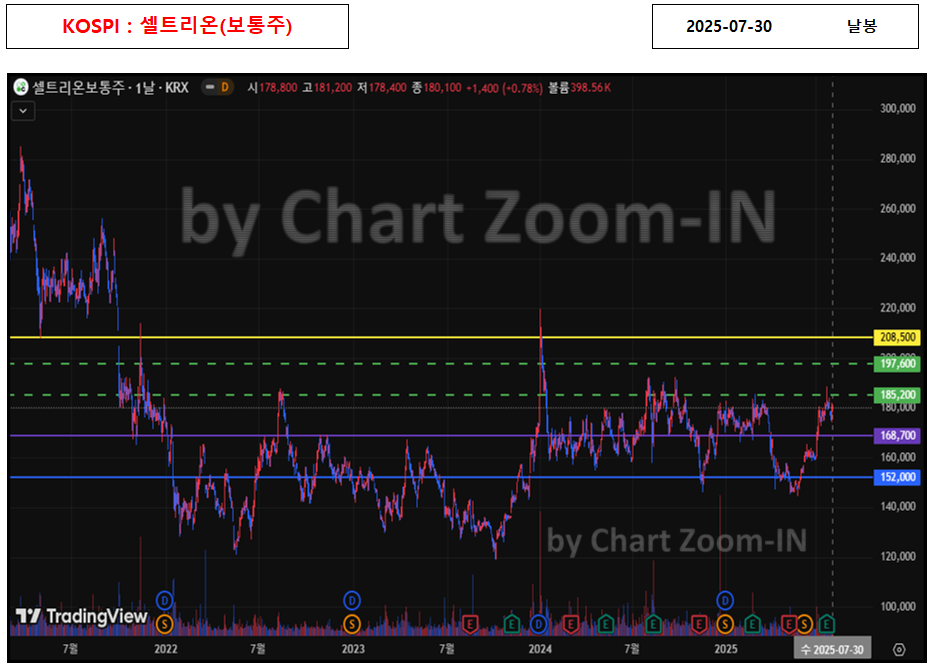Image resolution: width=932 pixels, height=666 pixels.
Task: Click the blue D dividend marker at 2024
Action: (539, 624)
